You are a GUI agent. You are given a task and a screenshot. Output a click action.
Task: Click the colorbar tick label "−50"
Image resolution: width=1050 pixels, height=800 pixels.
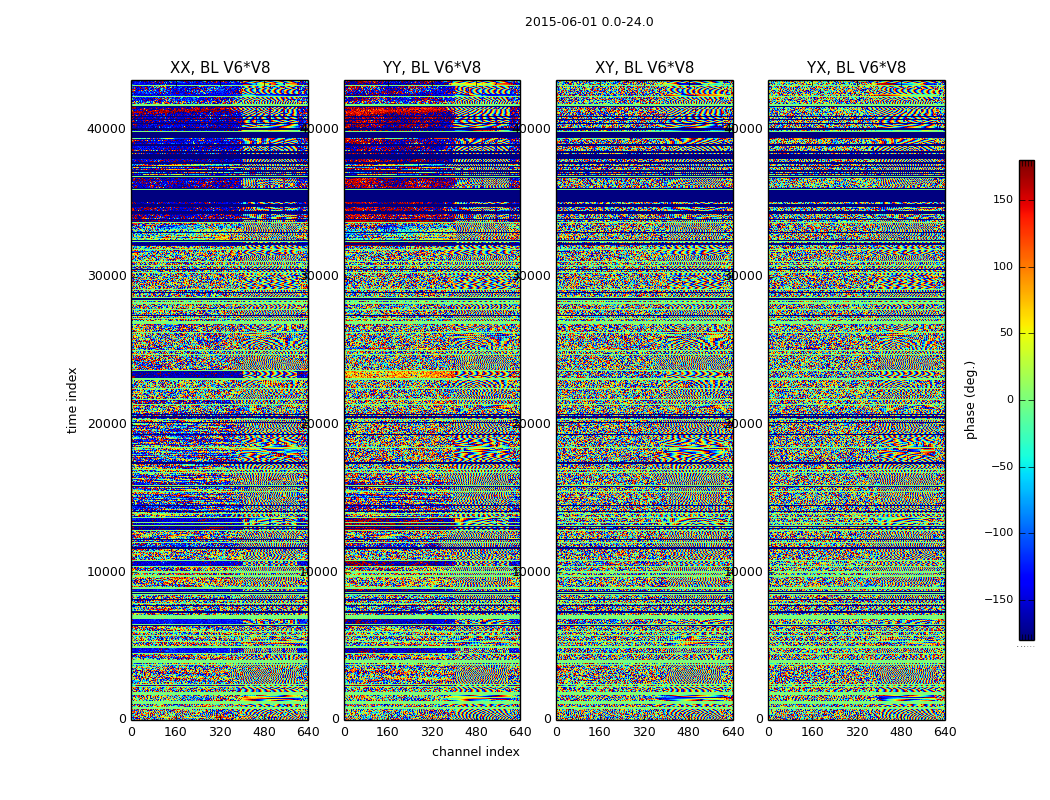point(1002,466)
